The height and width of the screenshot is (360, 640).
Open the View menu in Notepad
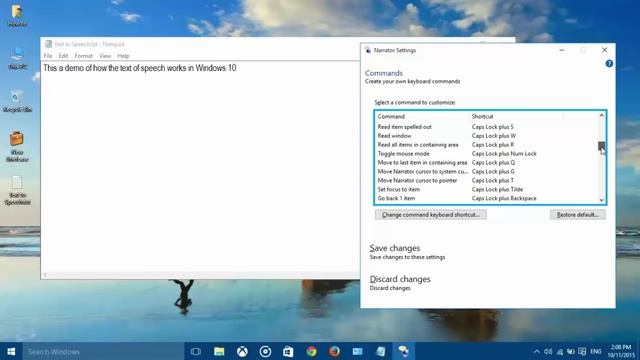click(x=105, y=56)
